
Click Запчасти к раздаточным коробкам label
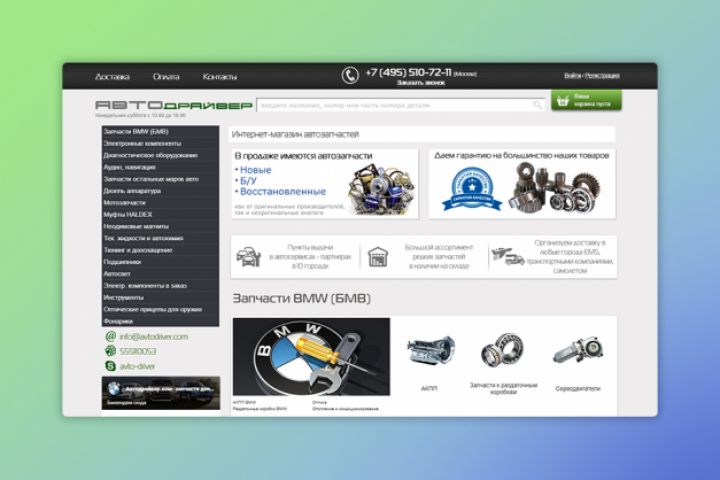(503, 389)
